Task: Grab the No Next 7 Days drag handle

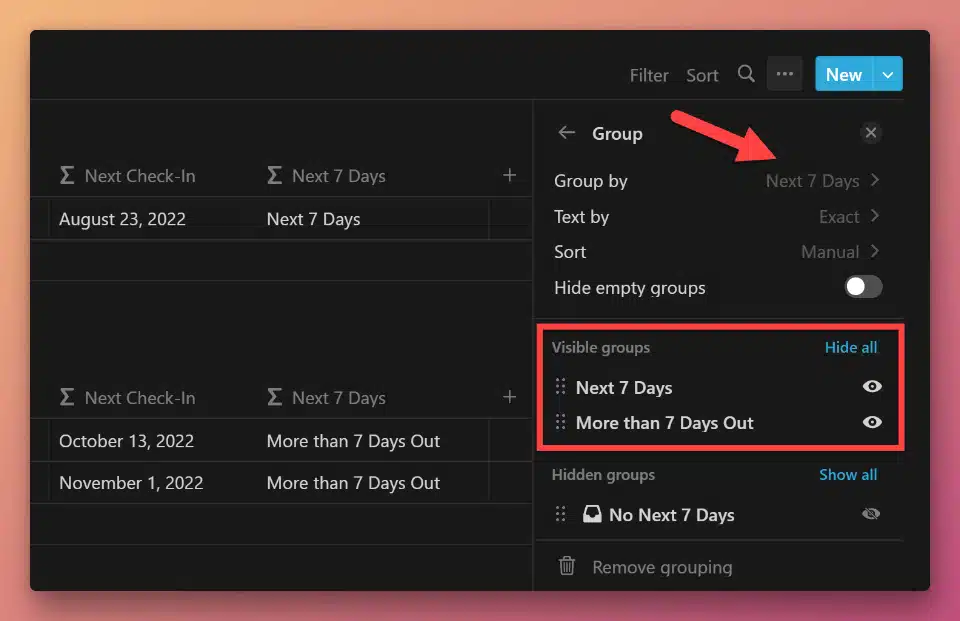Action: 560,514
